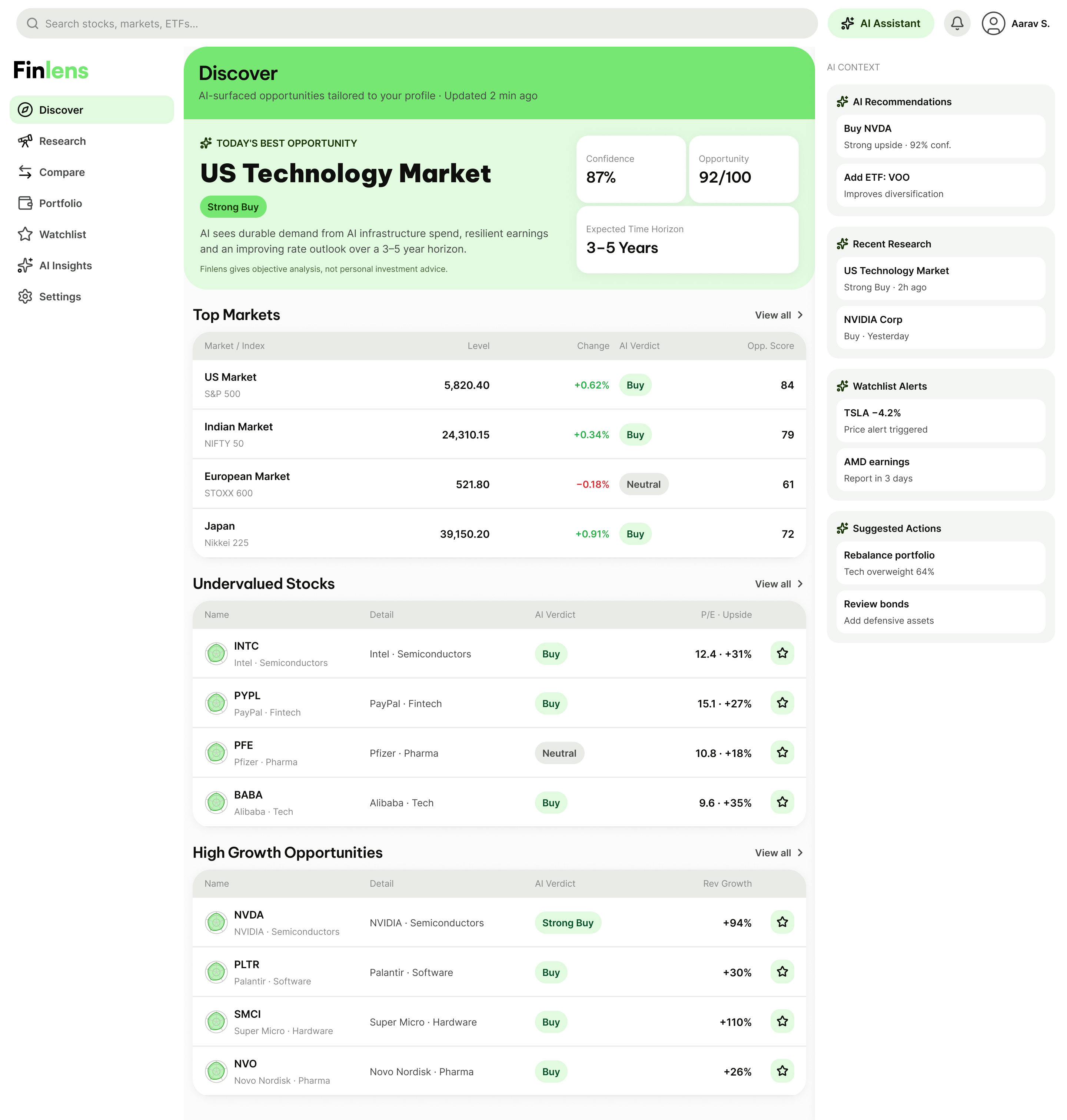Click the Rev Growth column header
This screenshot has width=1067, height=1120.
(x=727, y=883)
